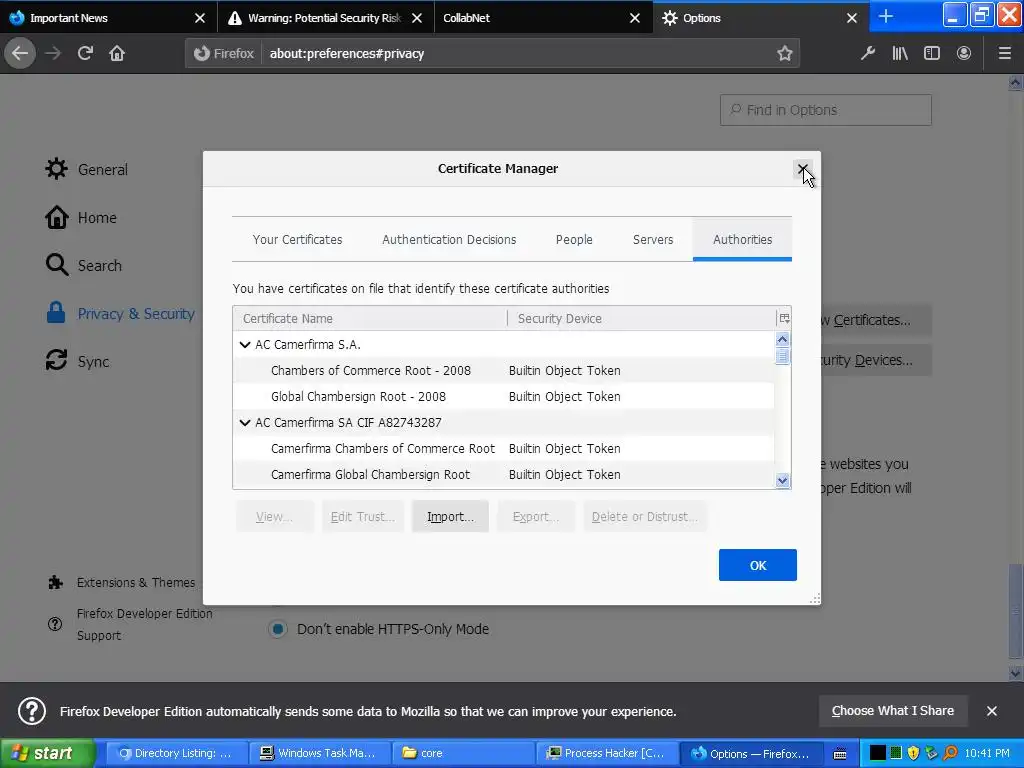
Task: Click the page scrollbar up arrow
Action: [1015, 83]
